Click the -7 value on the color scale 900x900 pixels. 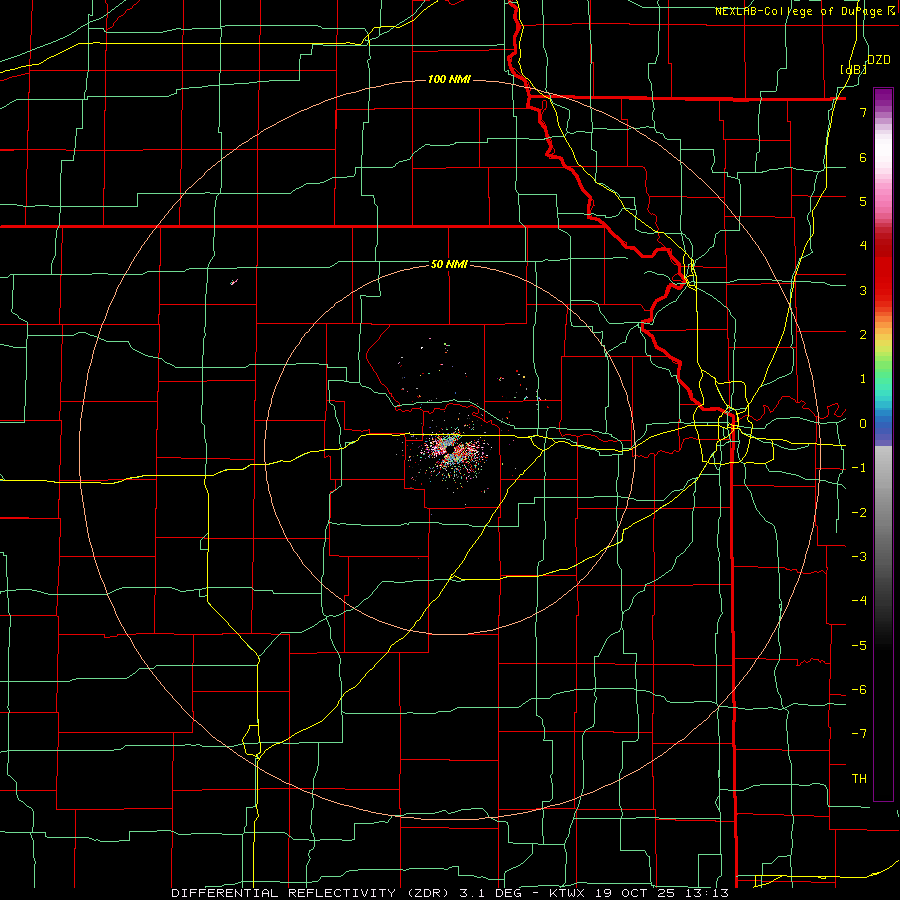coord(859,734)
